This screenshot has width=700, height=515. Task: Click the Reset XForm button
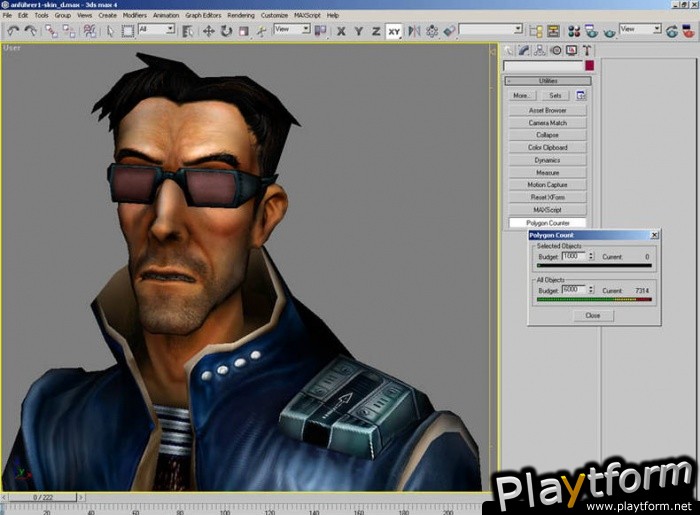click(x=547, y=197)
